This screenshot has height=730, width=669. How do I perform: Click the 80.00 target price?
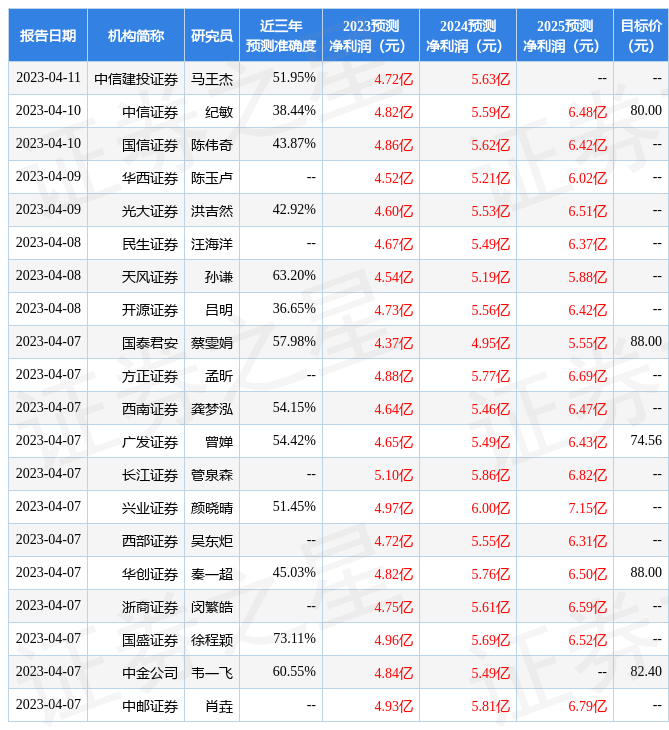[x=646, y=110]
